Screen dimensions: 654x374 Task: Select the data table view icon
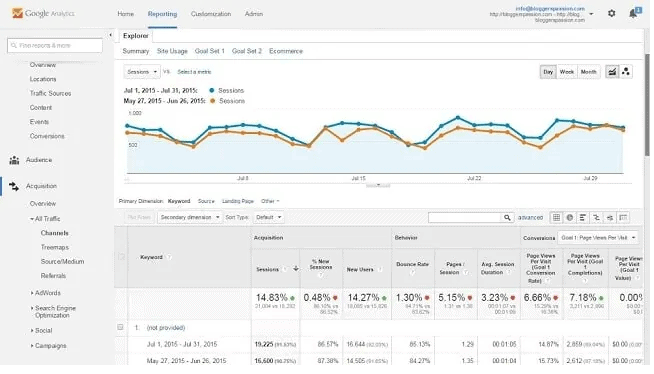click(x=556, y=217)
